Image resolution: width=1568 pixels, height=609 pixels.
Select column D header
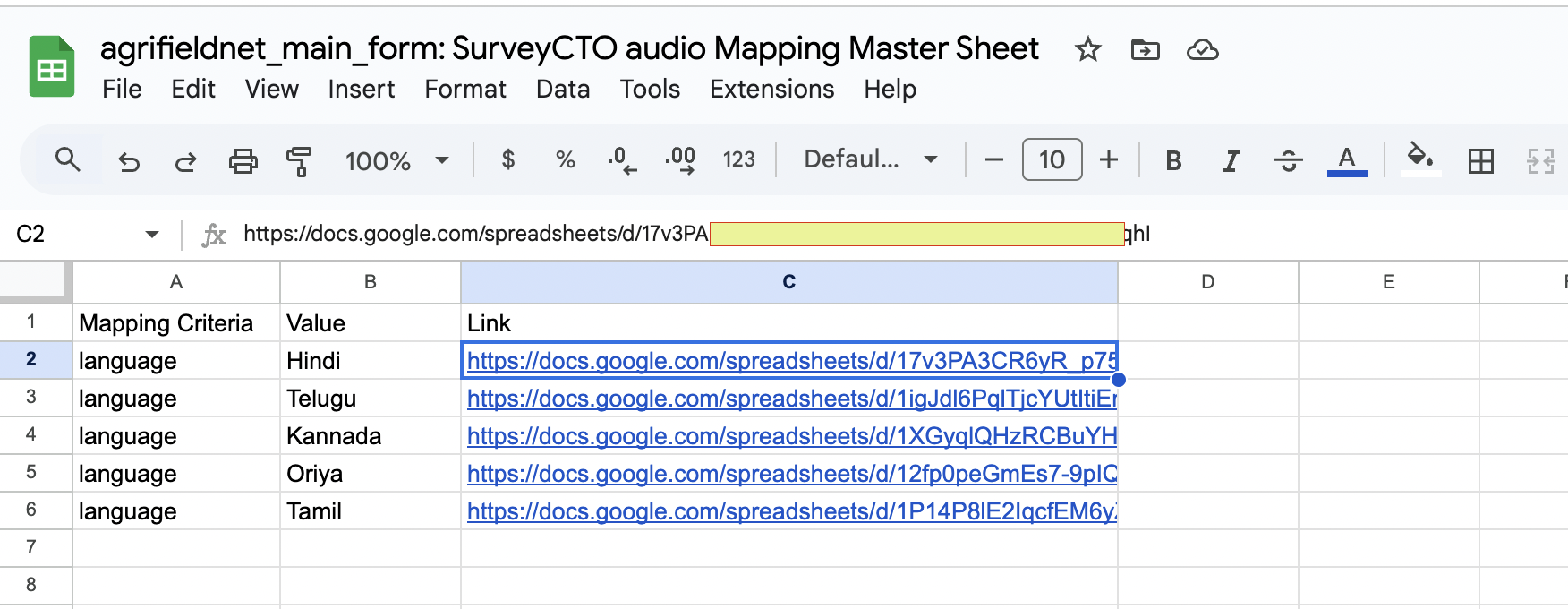pos(1208,282)
